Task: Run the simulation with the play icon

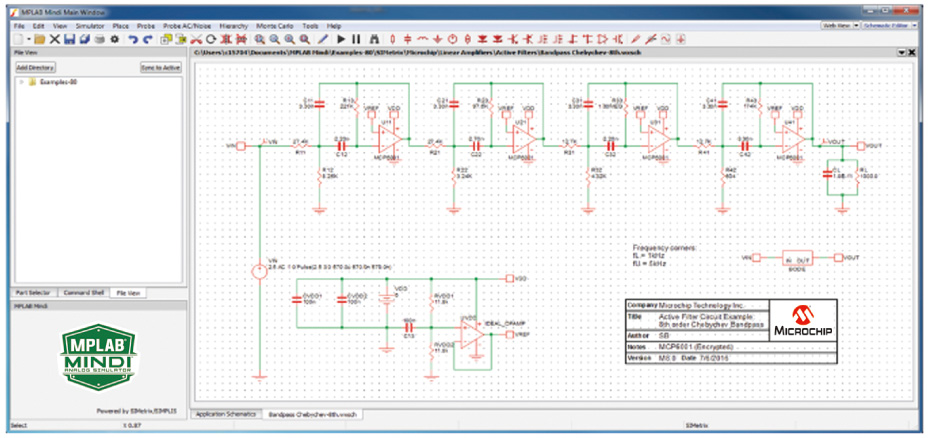Action: pyautogui.click(x=340, y=39)
